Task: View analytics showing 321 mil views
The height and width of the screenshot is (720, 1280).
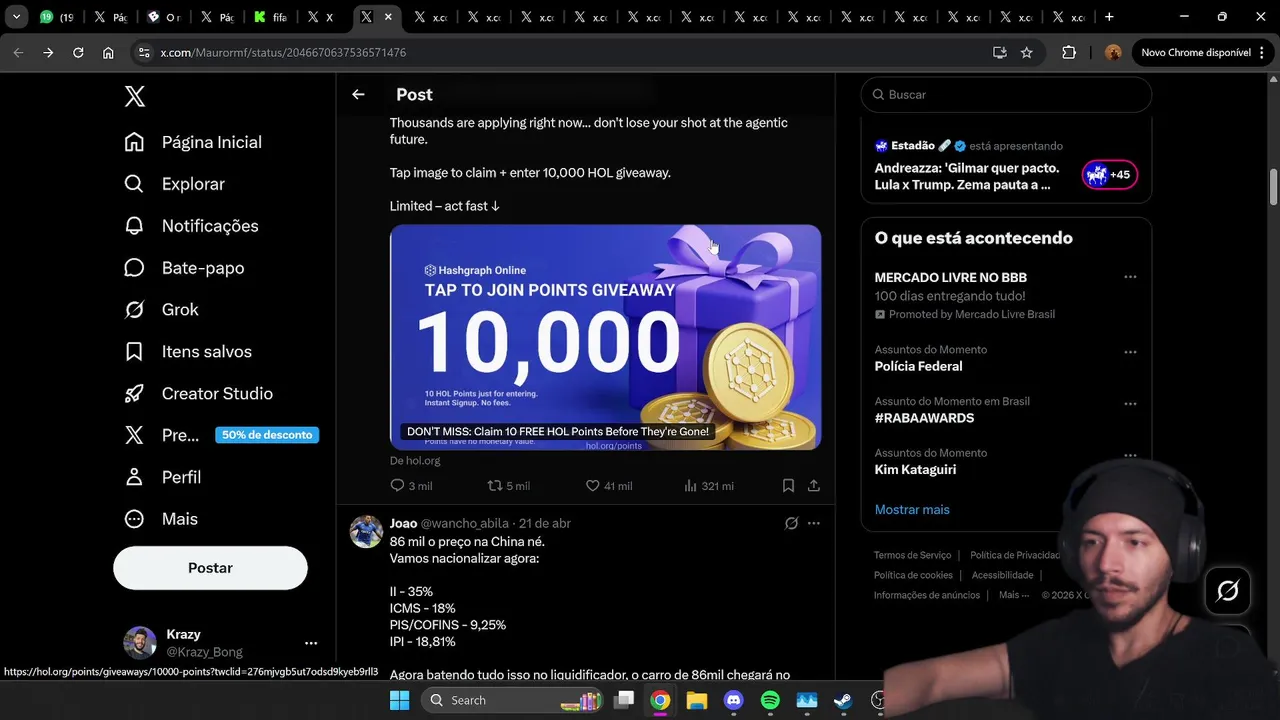Action: 708,486
